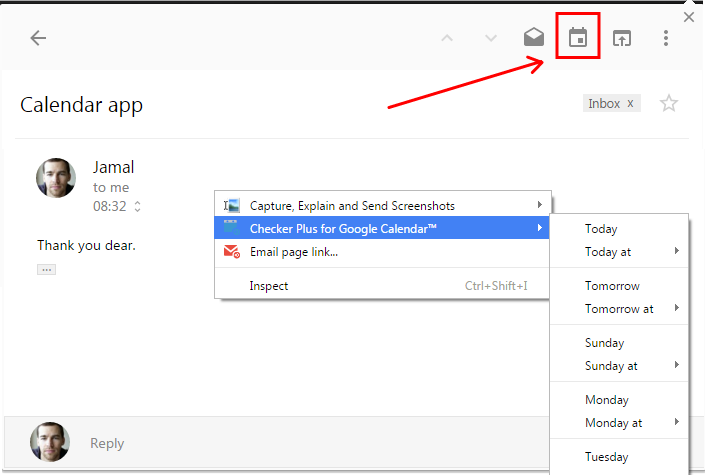Screen dimensions: 707x475
Task: Click the 'to me' recipient text
Action: (x=111, y=187)
